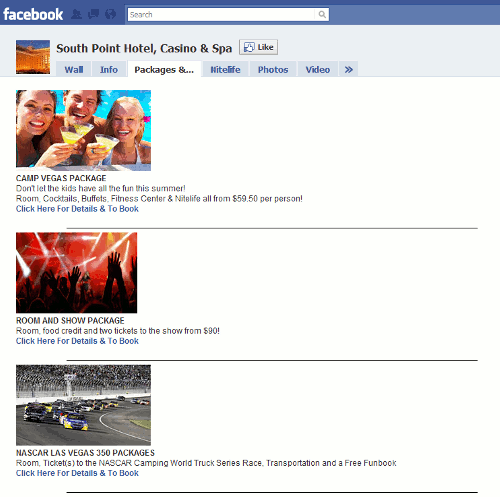Image resolution: width=500 pixels, height=497 pixels.
Task: Open the messages icon in header
Action: [93, 14]
